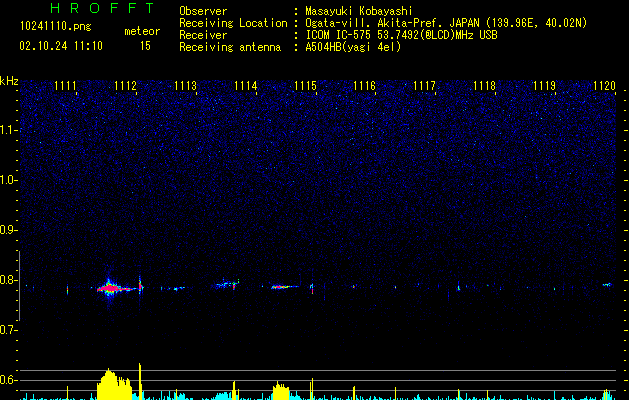Image resolution: width=629 pixels, height=400 pixels.
Task: Click the long meteor echo before 1115
Action: pyautogui.click(x=284, y=287)
